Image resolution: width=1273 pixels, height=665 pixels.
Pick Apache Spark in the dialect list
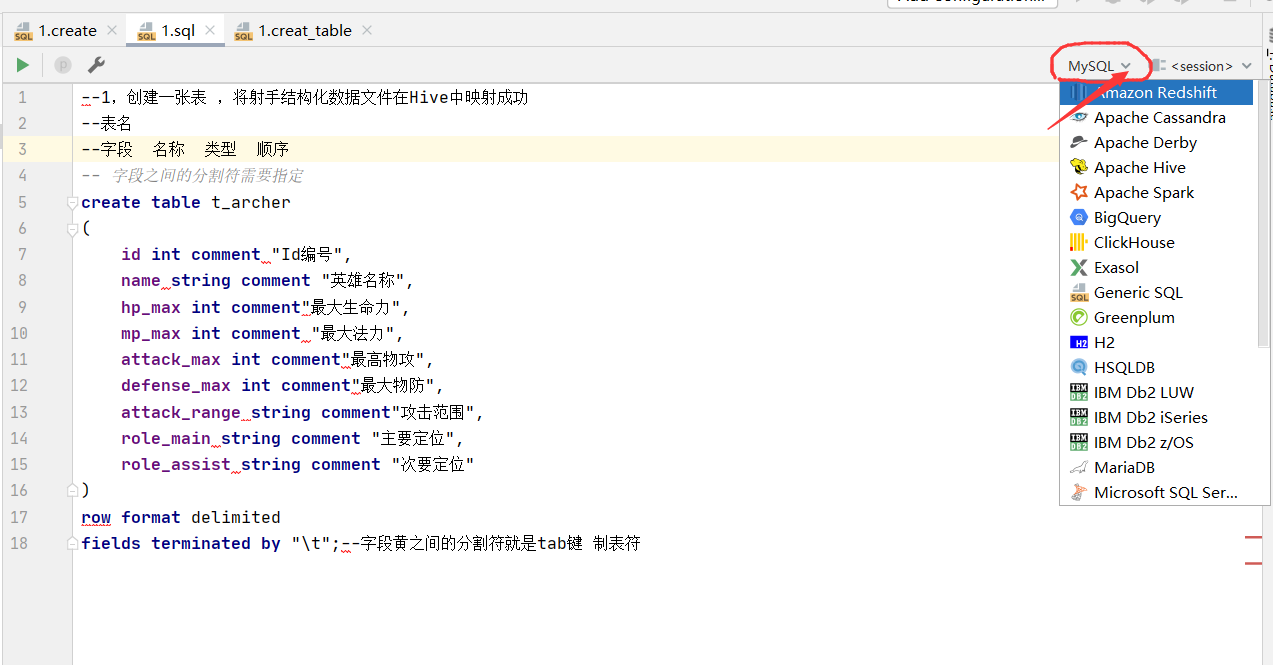1156,192
